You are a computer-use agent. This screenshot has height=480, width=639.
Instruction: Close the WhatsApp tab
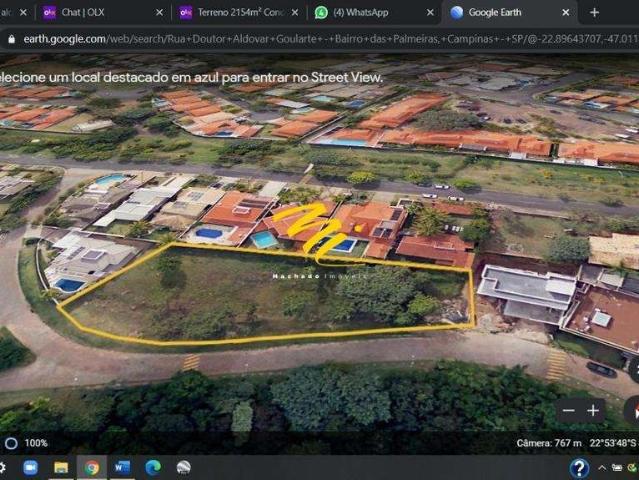click(430, 13)
